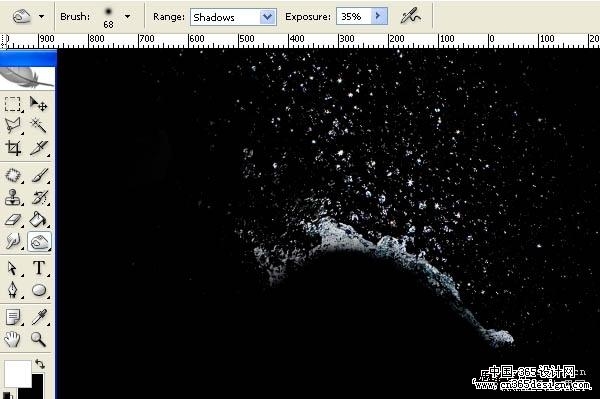
Task: Expand the Exposure slider arrow
Action: point(379,16)
